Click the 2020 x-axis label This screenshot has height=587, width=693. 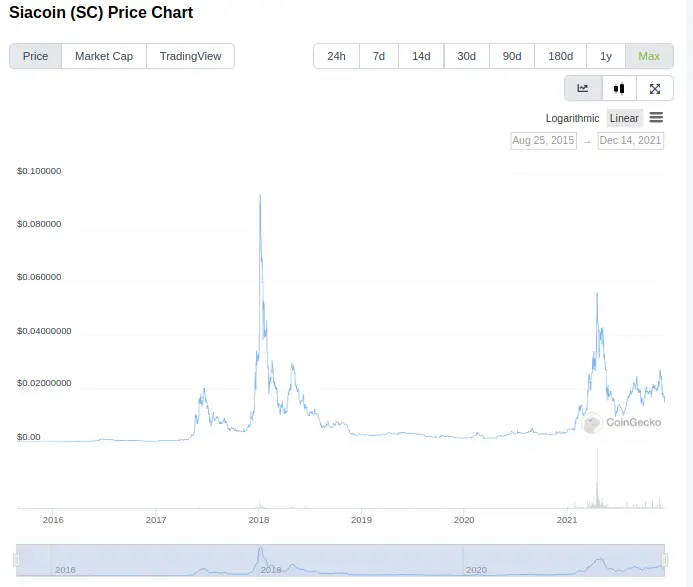click(x=464, y=520)
